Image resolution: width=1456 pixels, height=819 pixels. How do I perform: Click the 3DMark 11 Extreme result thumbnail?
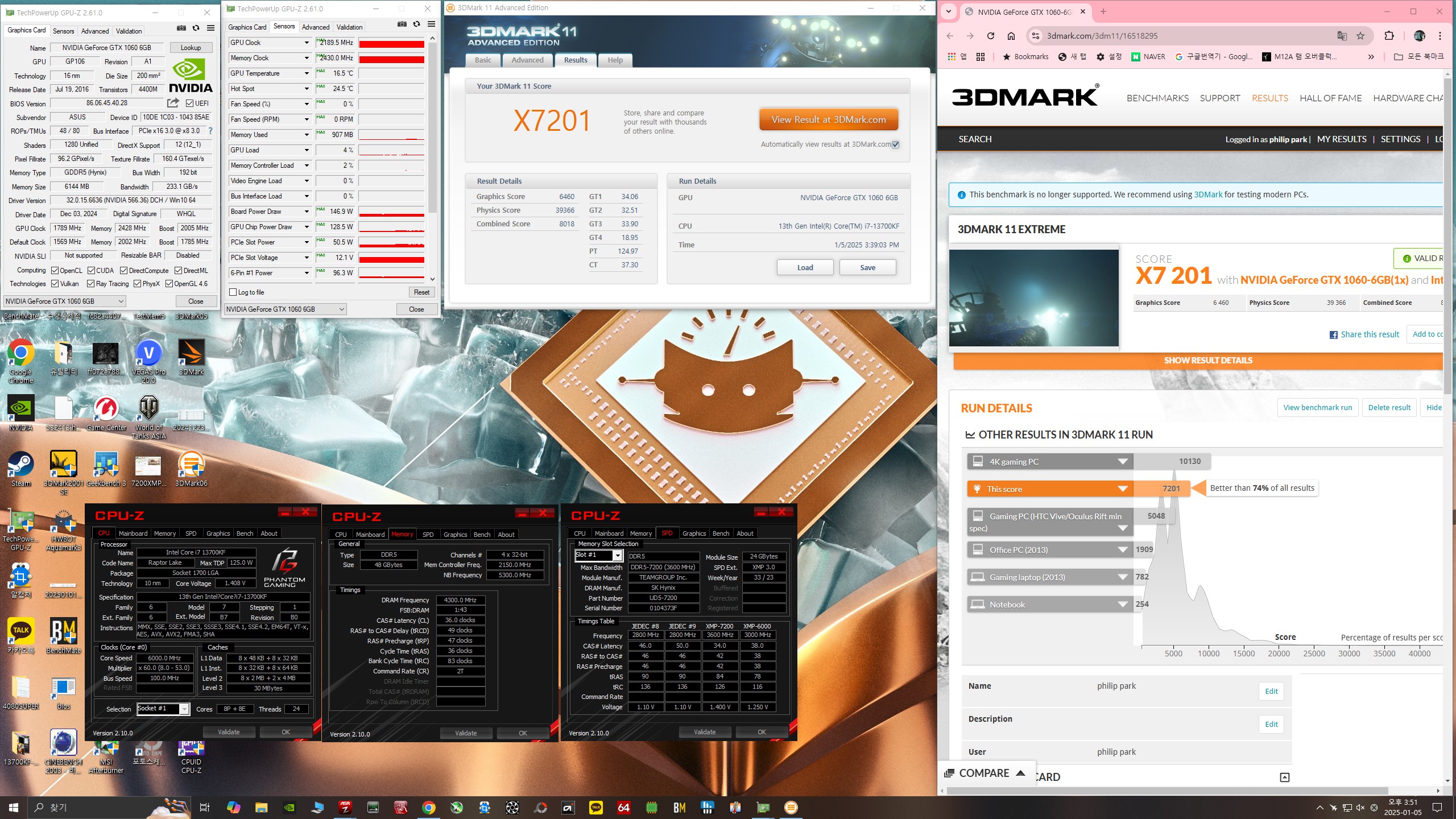1033,298
